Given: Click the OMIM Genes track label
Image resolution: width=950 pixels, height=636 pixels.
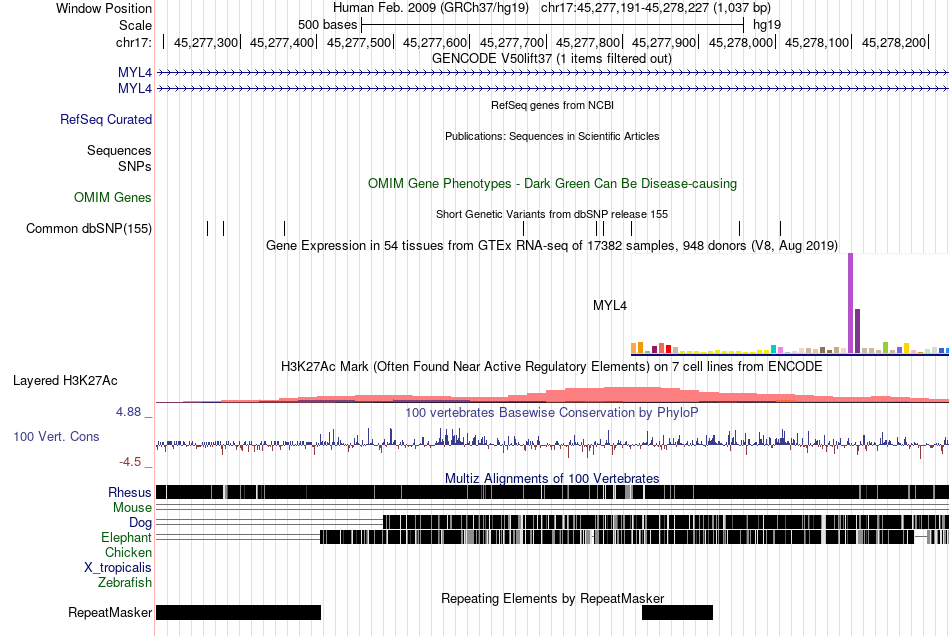Looking at the screenshot, I should [113, 197].
